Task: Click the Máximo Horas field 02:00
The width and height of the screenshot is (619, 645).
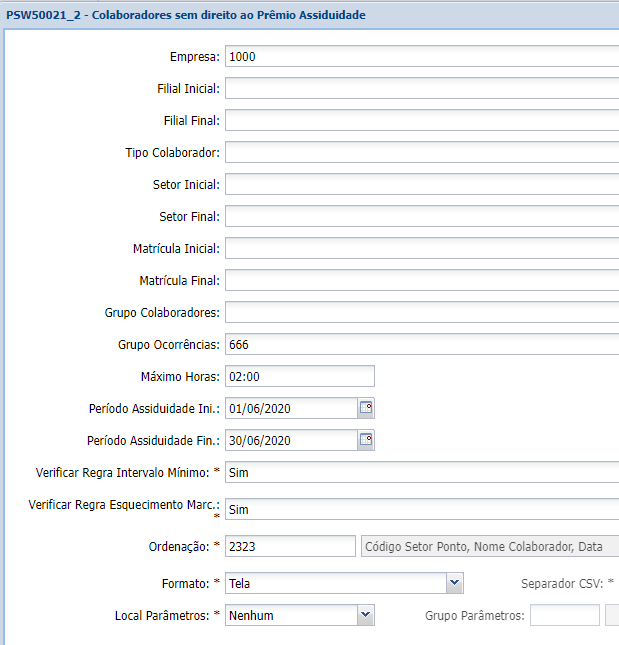Action: coord(300,376)
